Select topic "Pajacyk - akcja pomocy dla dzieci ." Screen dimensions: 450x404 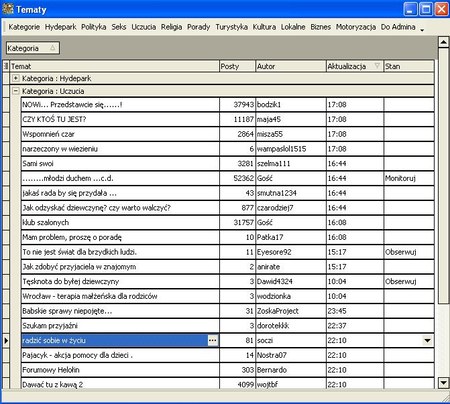[120, 355]
